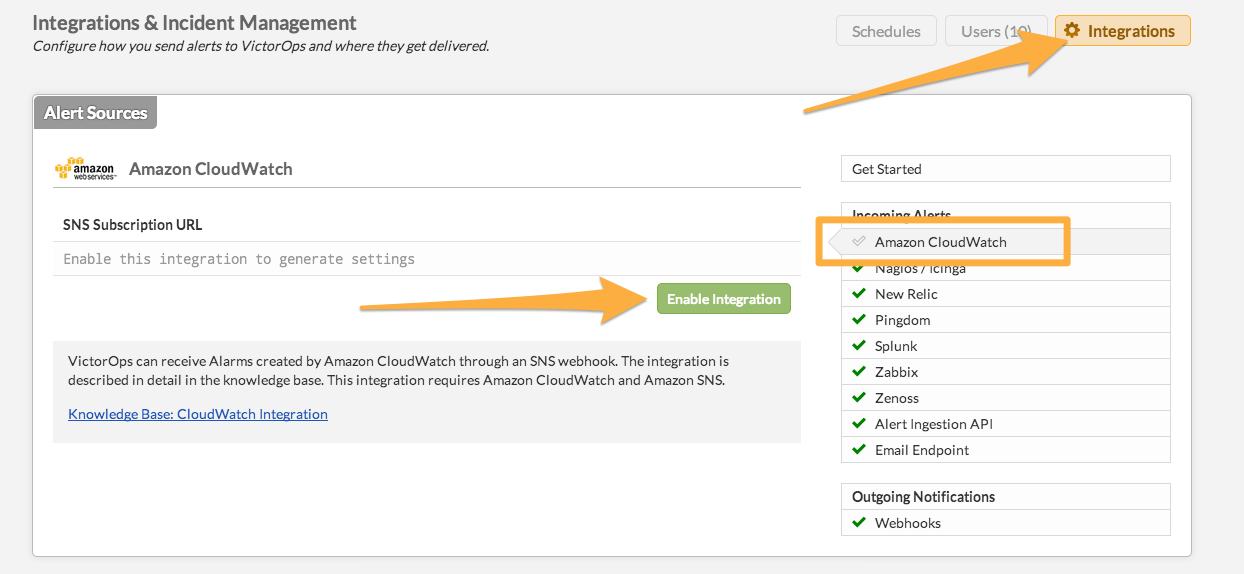Click the checkmark beside Email Endpoint
The width and height of the screenshot is (1244, 574).
coord(858,449)
